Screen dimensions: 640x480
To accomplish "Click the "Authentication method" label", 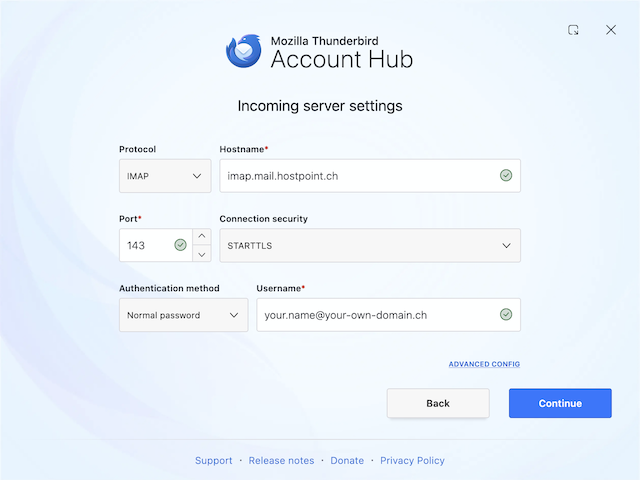I will (169, 289).
